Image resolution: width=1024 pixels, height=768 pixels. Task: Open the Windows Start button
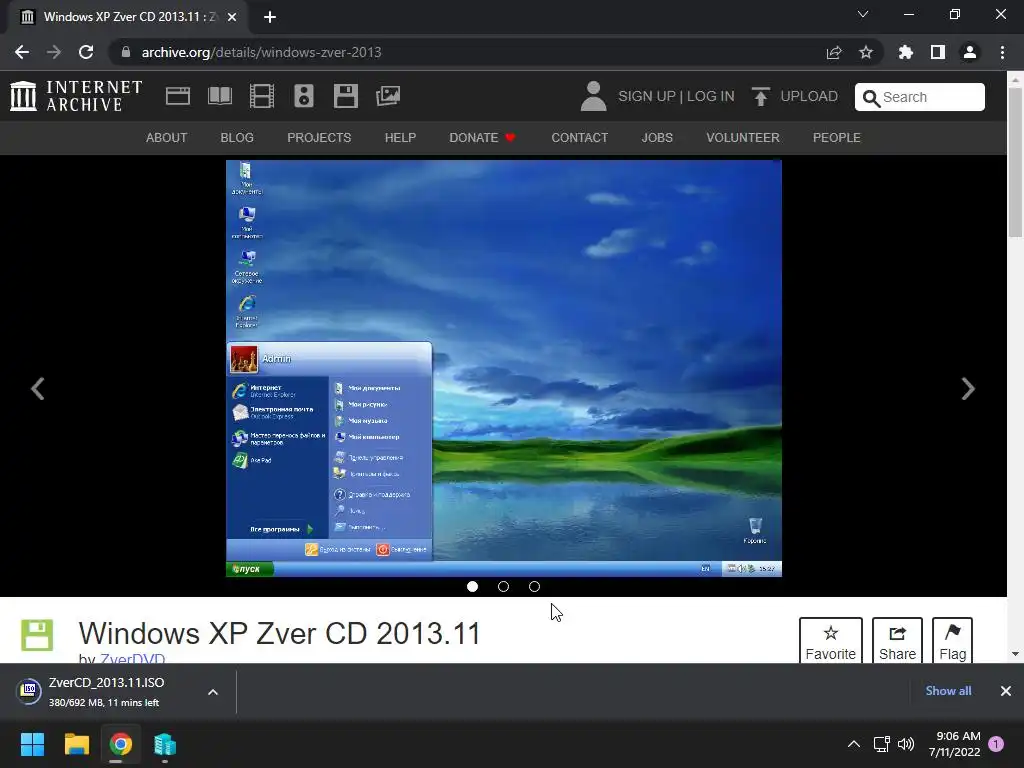click(x=32, y=744)
